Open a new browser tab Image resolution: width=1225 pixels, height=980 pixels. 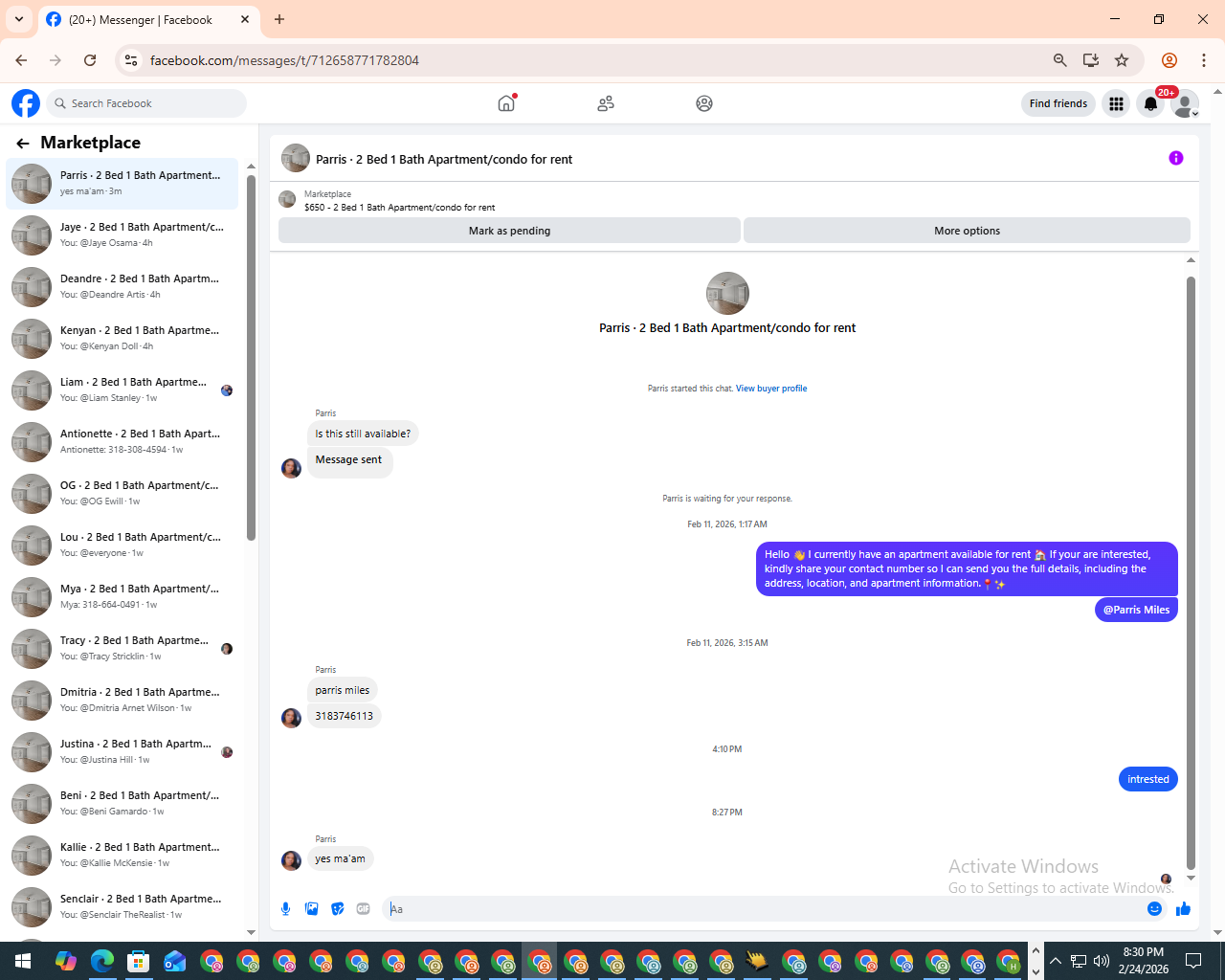[279, 19]
